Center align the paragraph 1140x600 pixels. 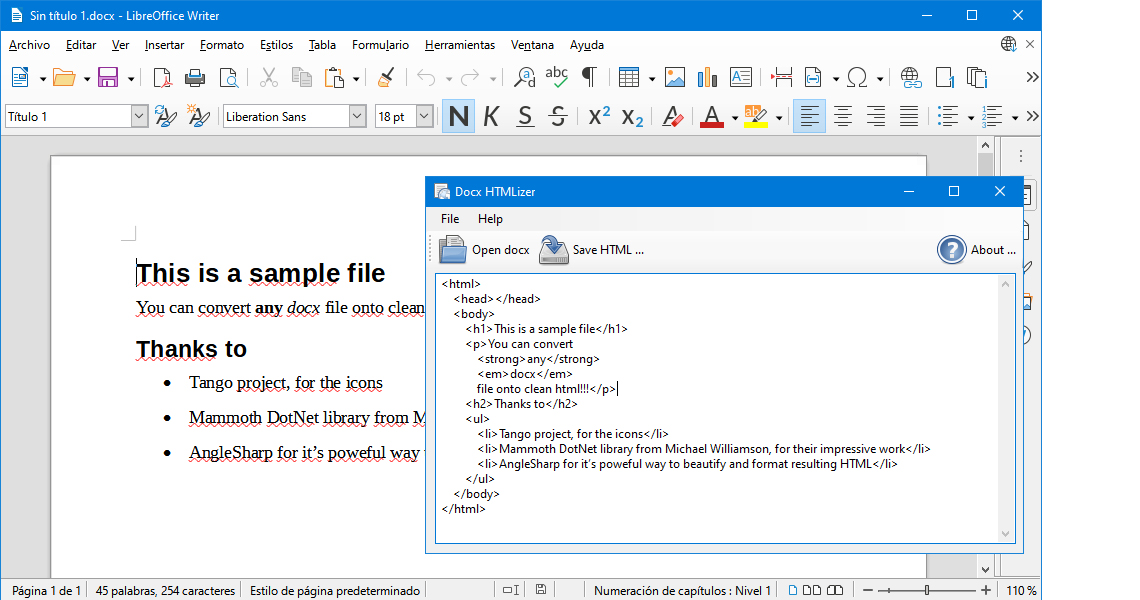(x=843, y=116)
